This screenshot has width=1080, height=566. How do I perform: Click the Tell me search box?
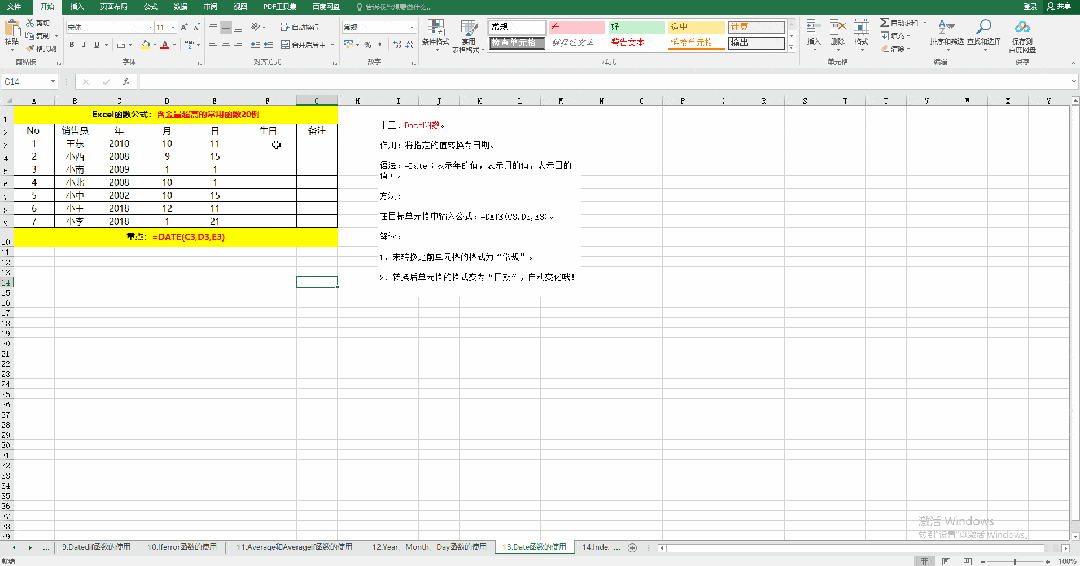393,7
